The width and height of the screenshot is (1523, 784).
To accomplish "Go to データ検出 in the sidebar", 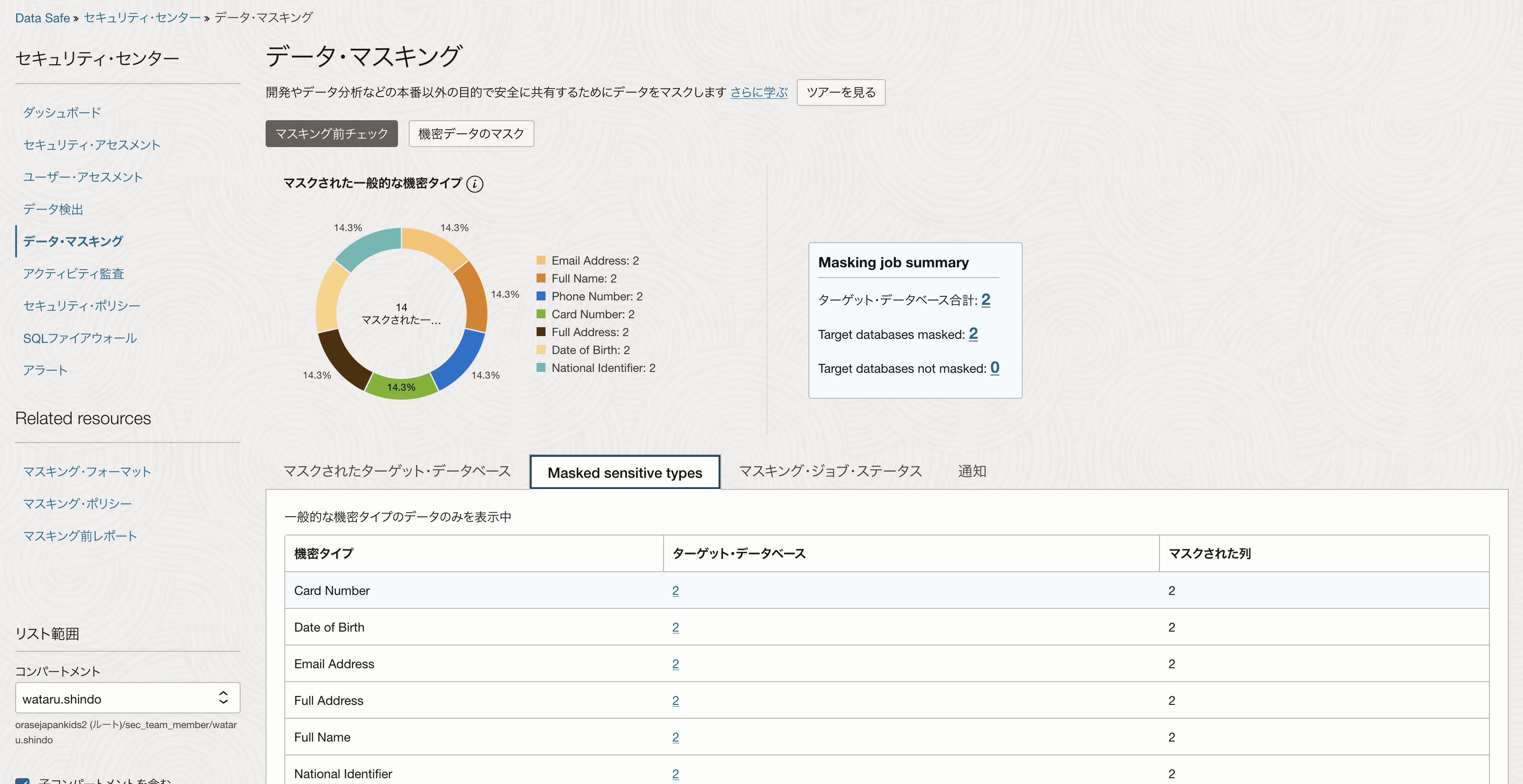I will [x=53, y=209].
